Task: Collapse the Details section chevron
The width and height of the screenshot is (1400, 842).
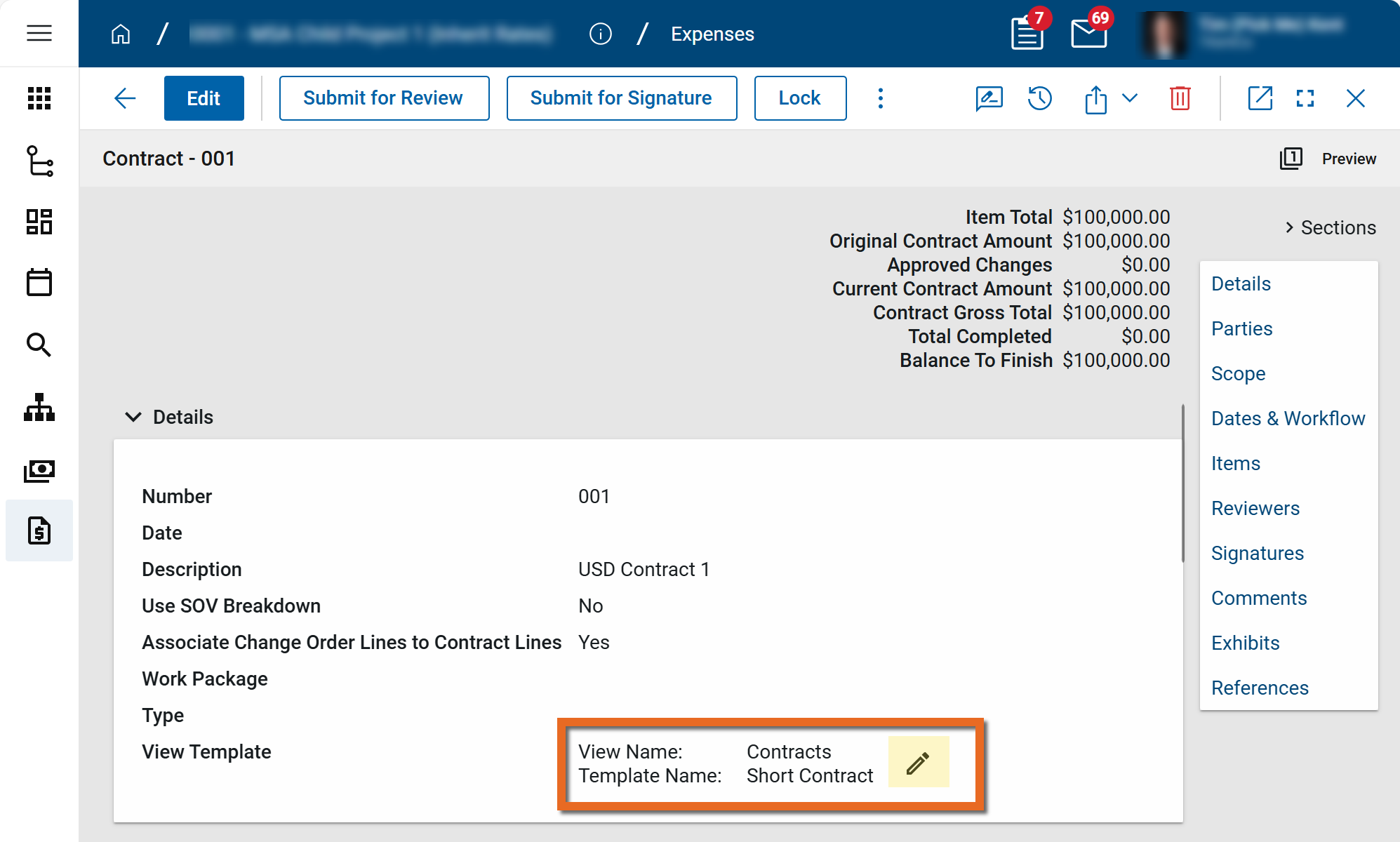Action: [x=133, y=417]
